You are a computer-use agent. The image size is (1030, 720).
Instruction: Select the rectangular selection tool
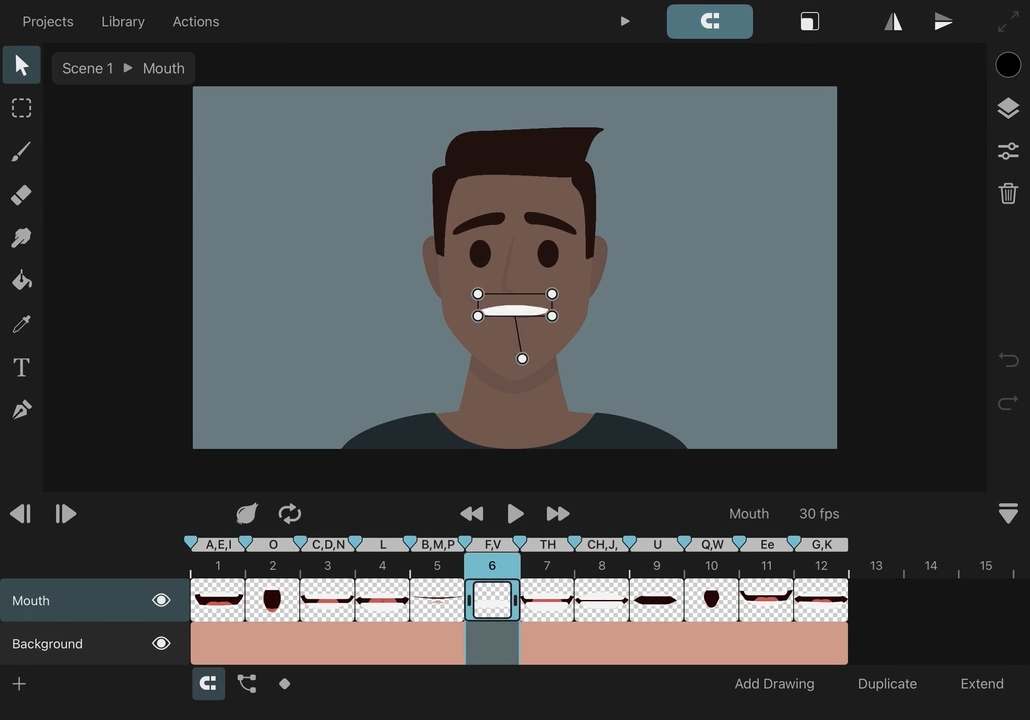pos(21,107)
